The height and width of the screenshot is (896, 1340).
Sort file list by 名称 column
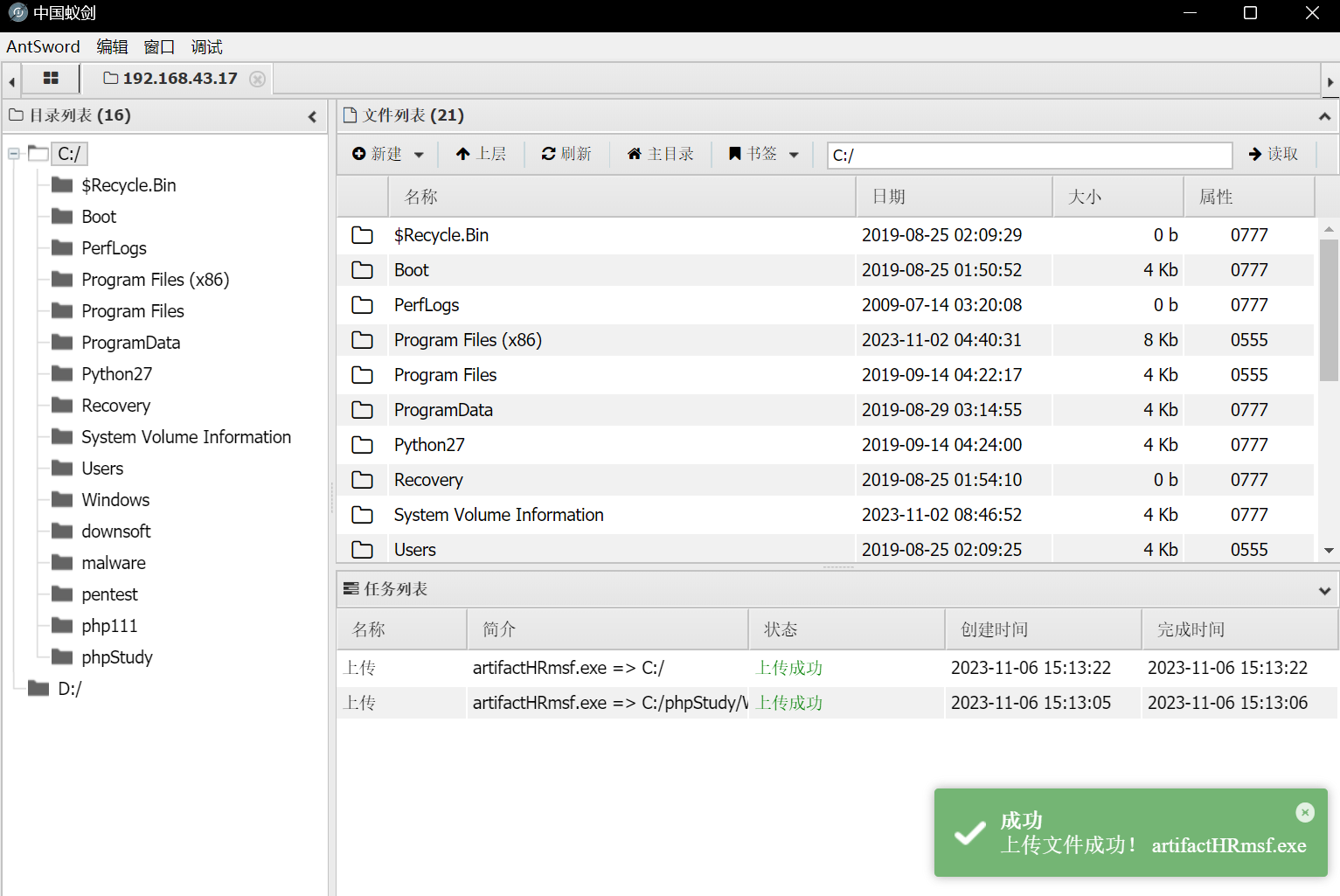click(x=621, y=197)
